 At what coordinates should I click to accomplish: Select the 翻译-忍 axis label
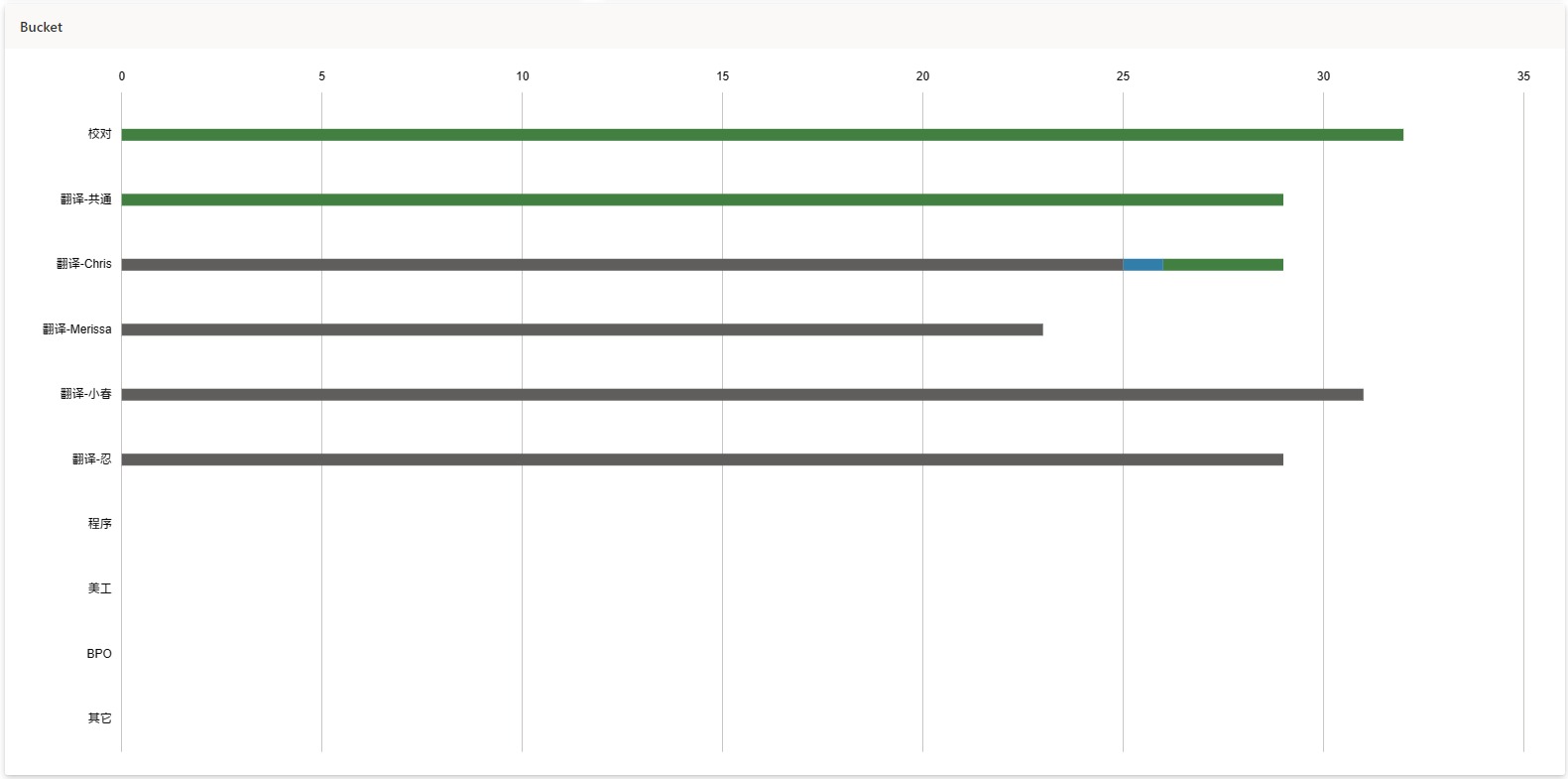pyautogui.click(x=91, y=459)
